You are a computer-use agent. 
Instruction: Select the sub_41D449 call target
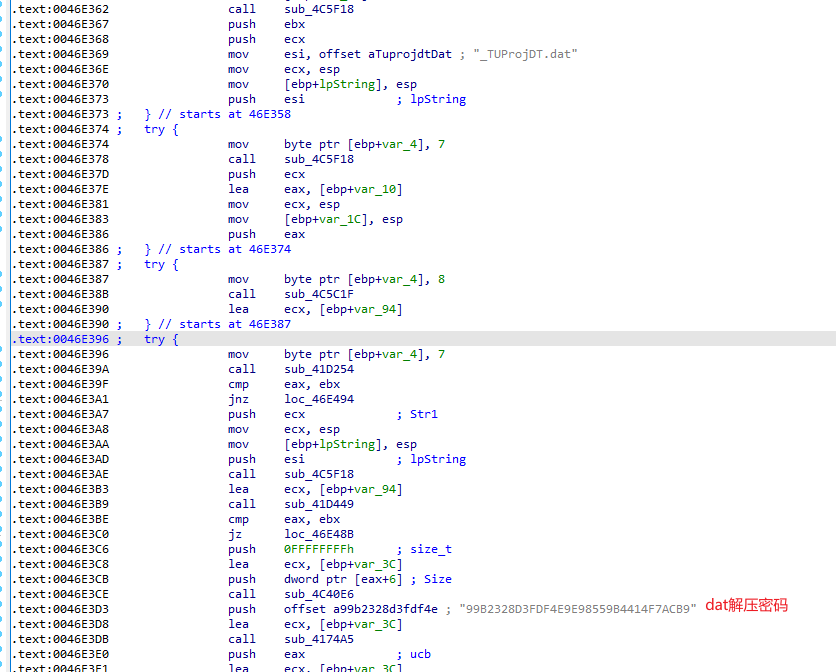point(319,504)
